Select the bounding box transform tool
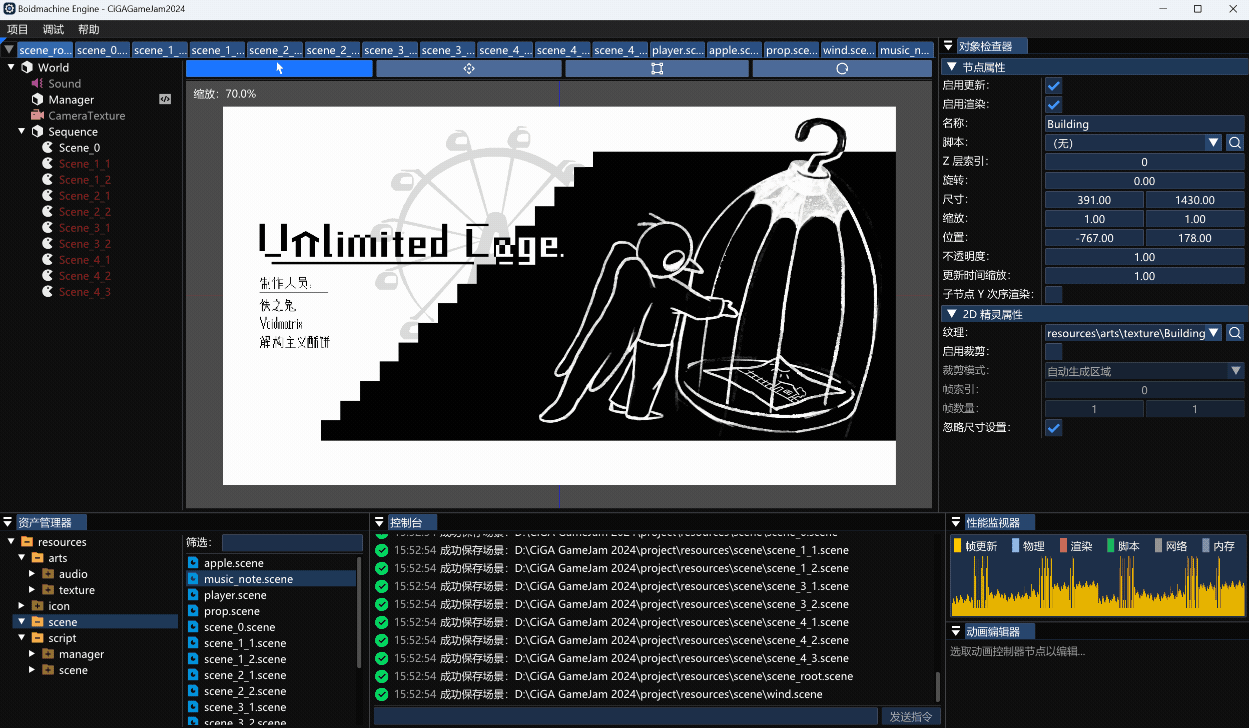The image size is (1249, 728). click(657, 68)
